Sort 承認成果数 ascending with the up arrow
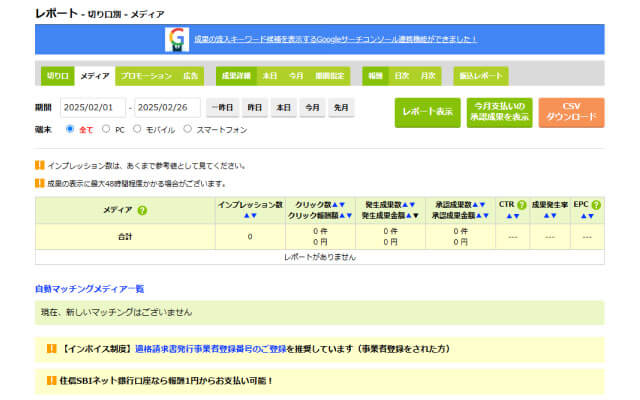This screenshot has height=400, width=640. pyautogui.click(x=475, y=204)
